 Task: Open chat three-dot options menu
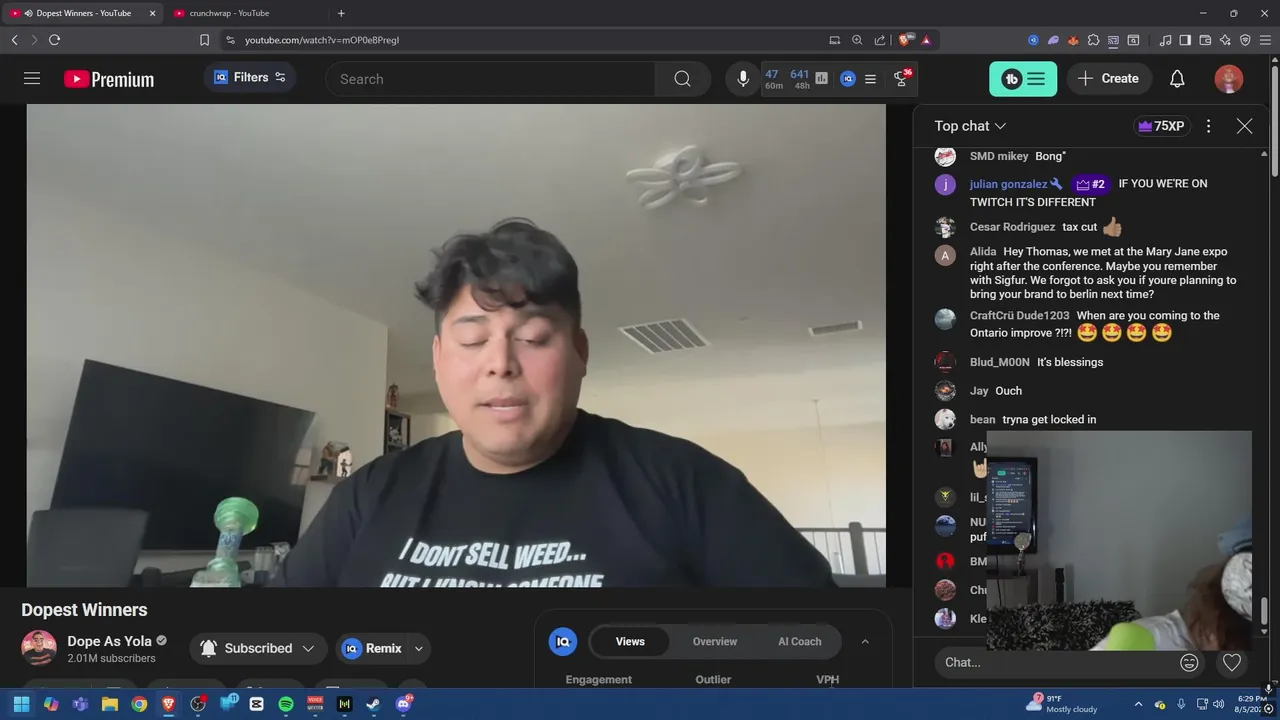(x=1208, y=126)
